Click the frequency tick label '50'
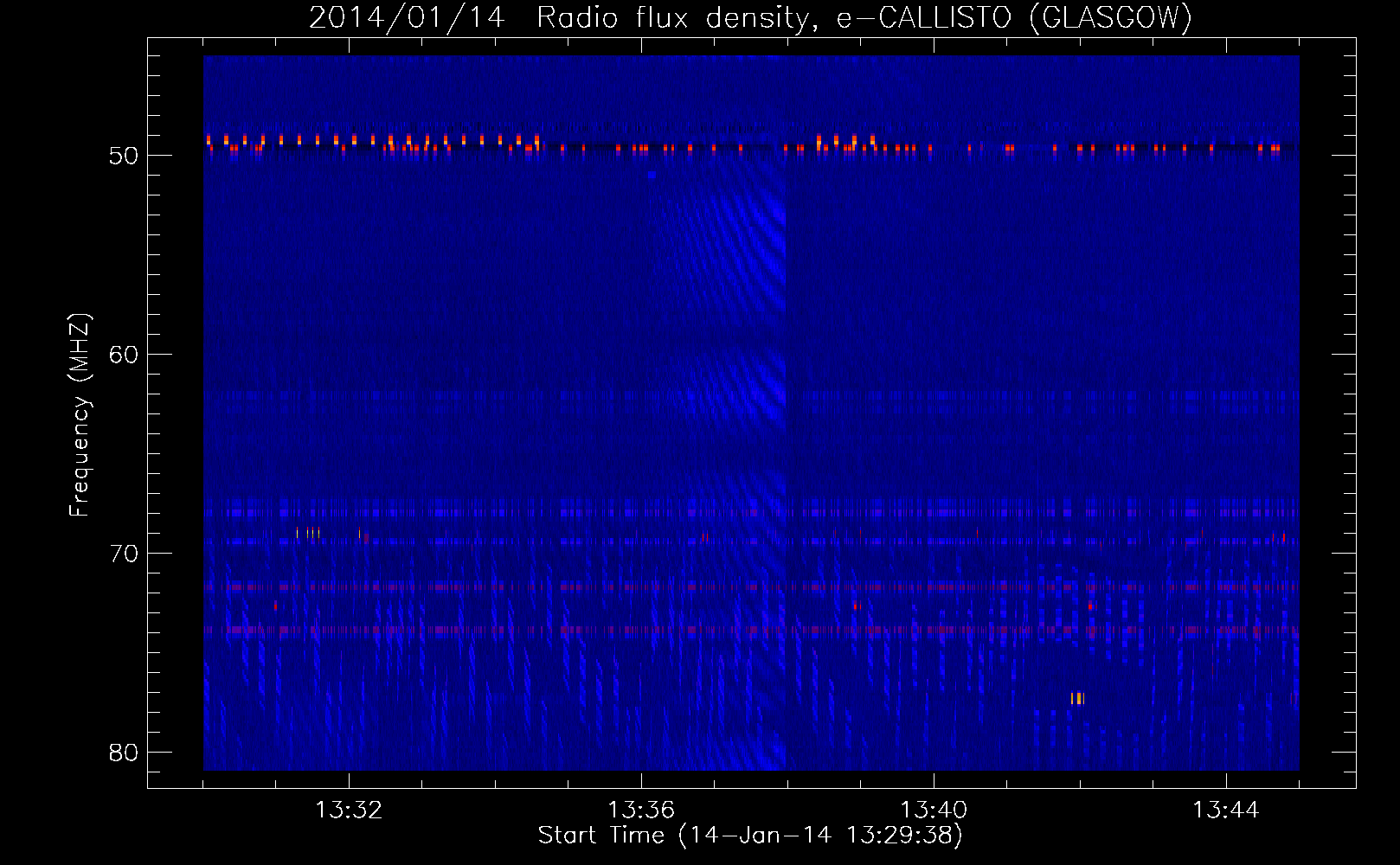1400x865 pixels. tap(124, 156)
